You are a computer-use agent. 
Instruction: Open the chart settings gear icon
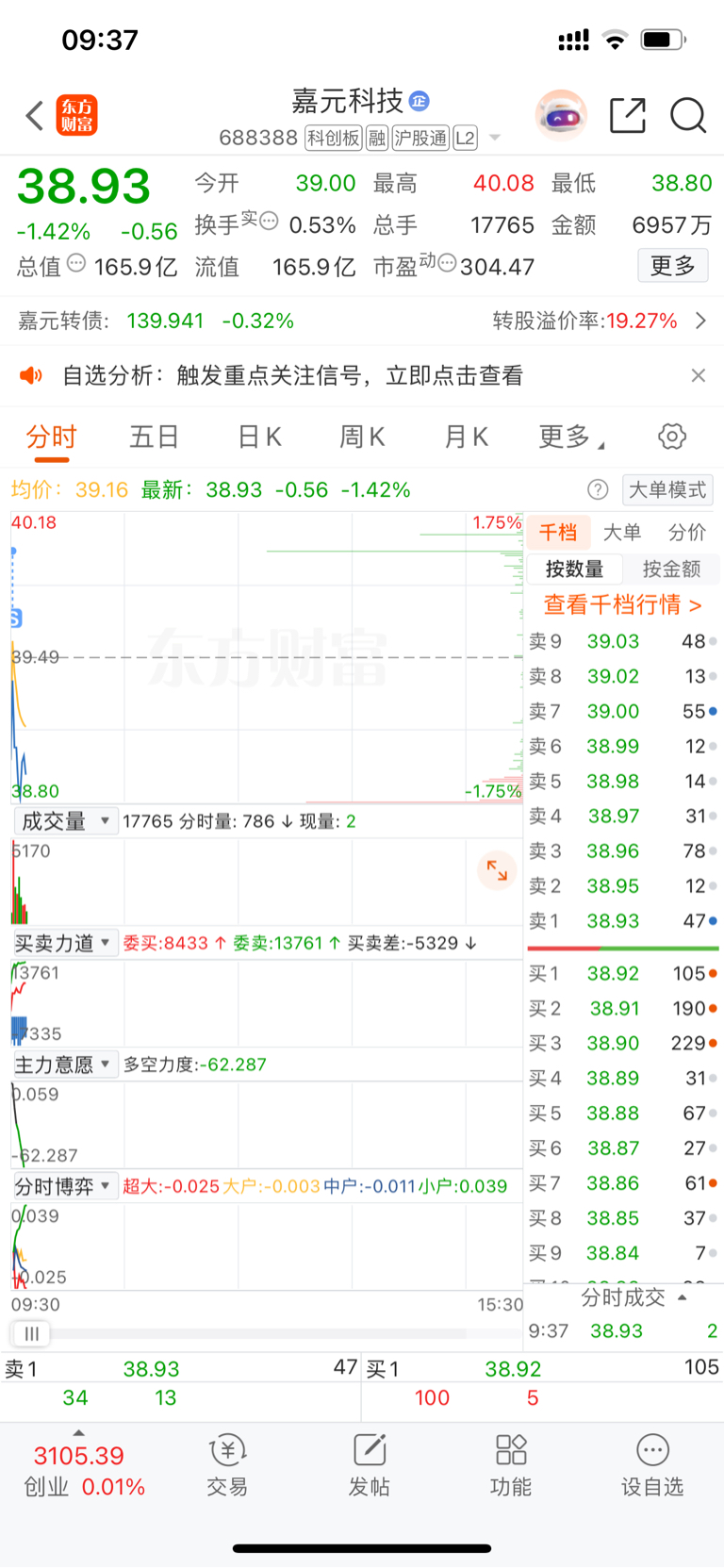pos(672,437)
